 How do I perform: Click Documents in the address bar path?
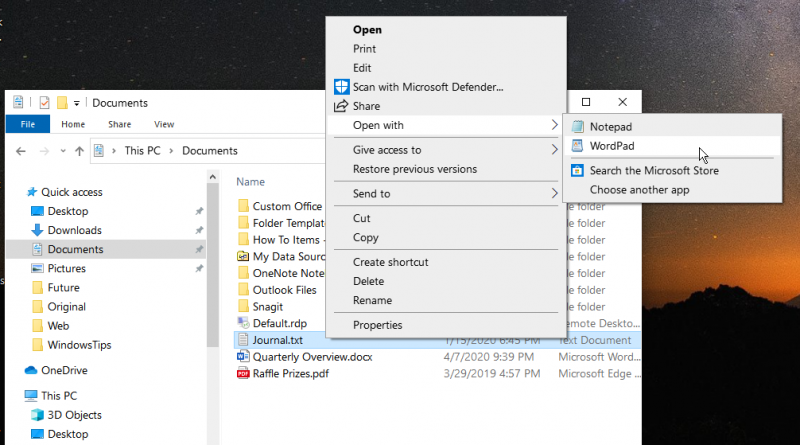pyautogui.click(x=210, y=151)
